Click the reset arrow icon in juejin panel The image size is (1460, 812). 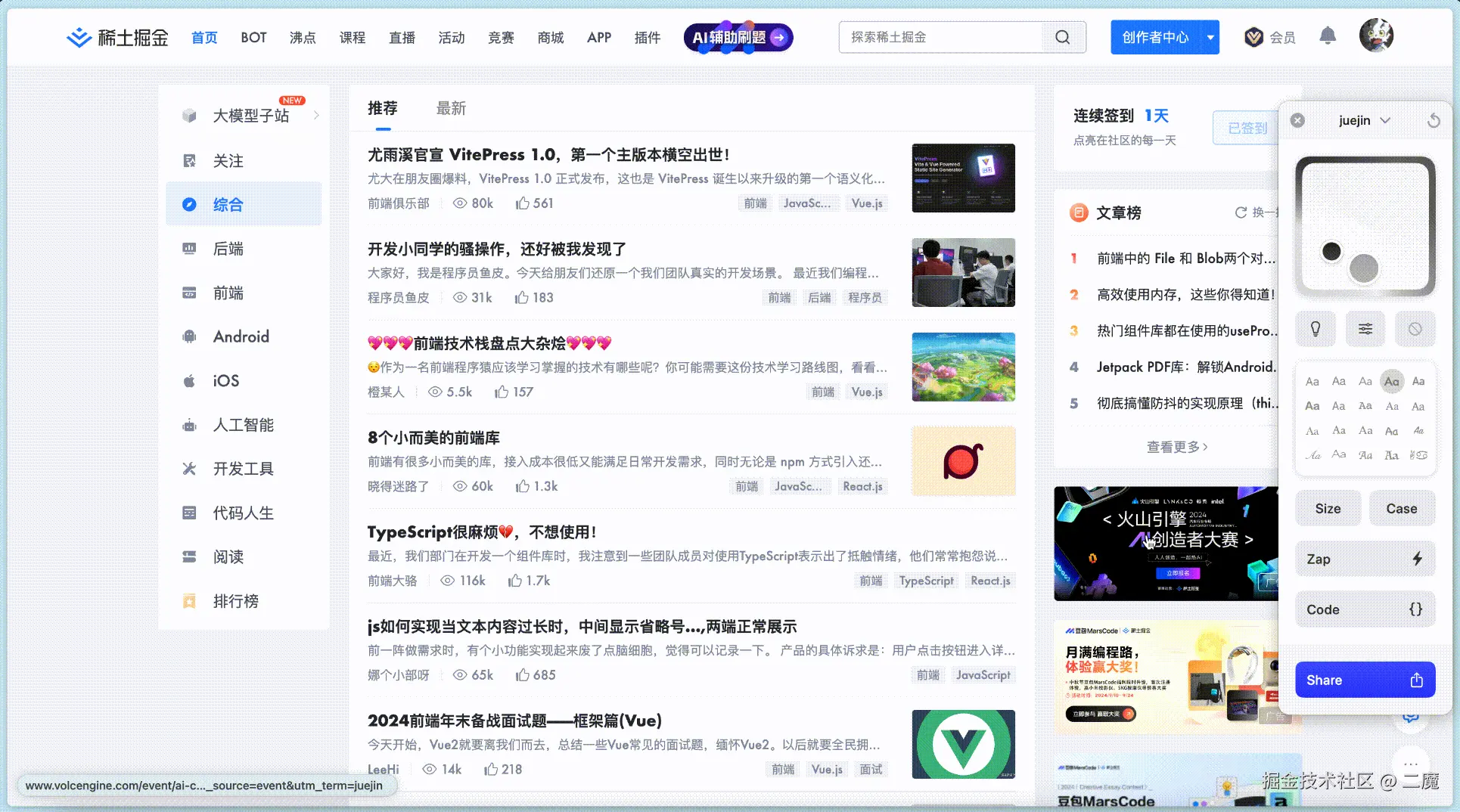tap(1434, 120)
